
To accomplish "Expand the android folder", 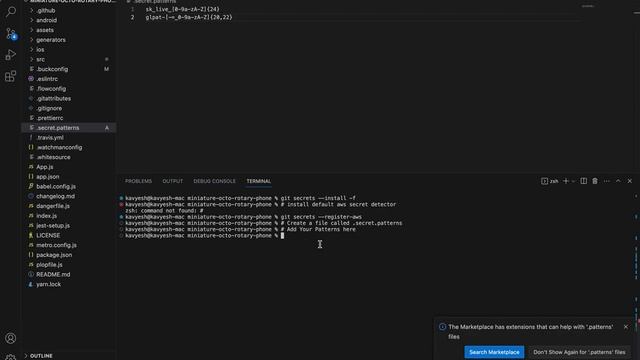I will (69, 20).
